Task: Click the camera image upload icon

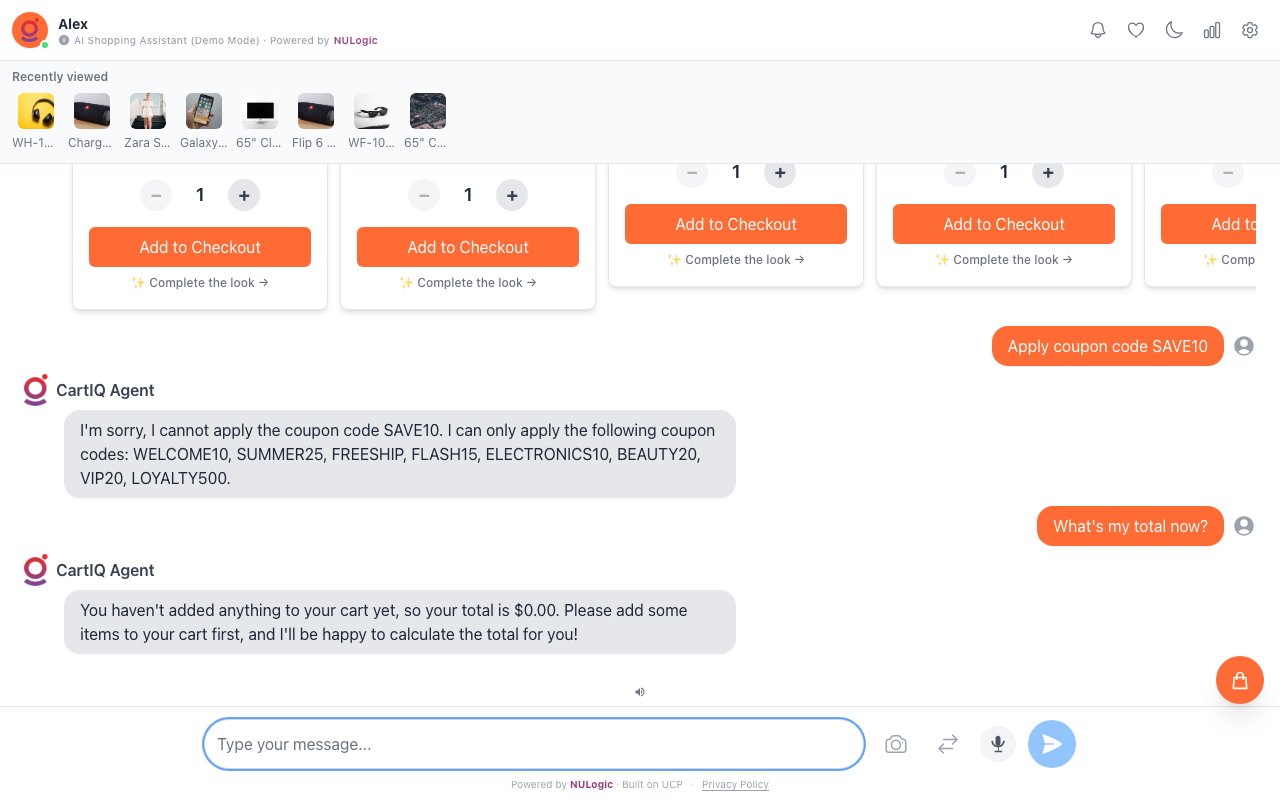Action: point(896,744)
